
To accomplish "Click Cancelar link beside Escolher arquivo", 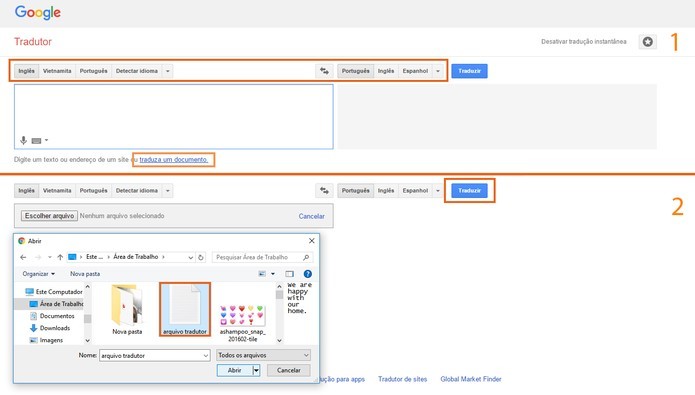I will coord(311,216).
